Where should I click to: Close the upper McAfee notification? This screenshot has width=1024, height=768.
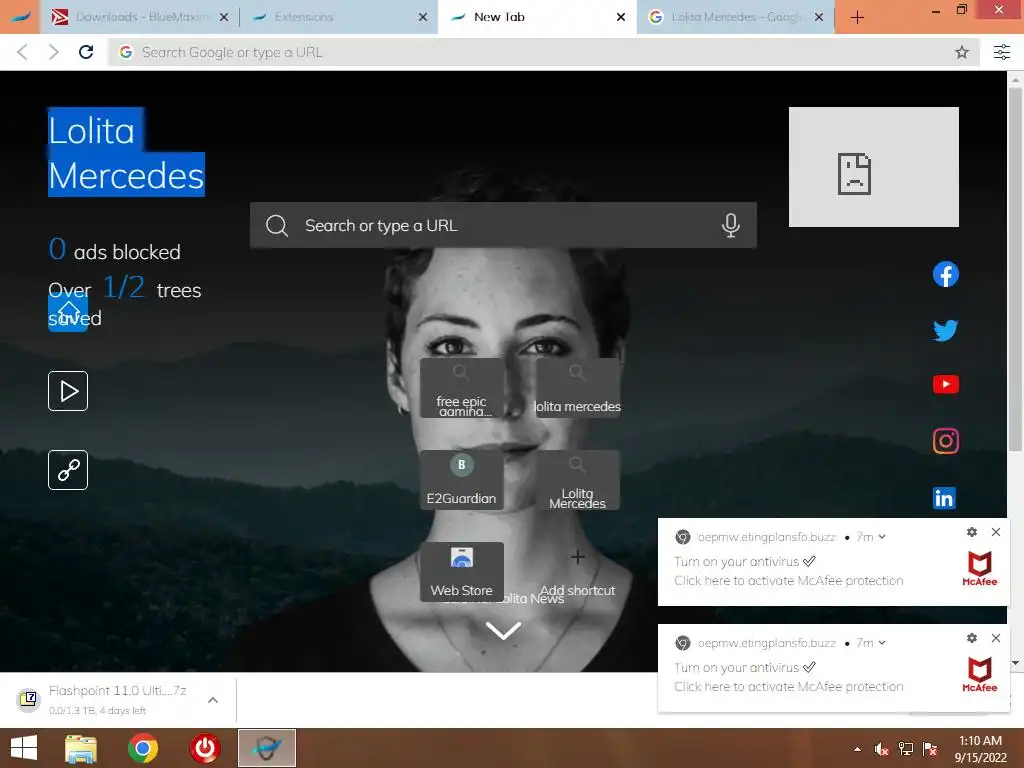pos(996,532)
